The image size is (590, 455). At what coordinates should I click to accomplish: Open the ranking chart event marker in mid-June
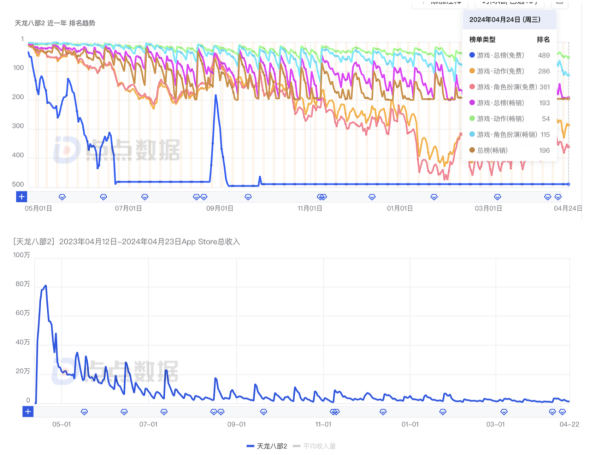point(103,197)
